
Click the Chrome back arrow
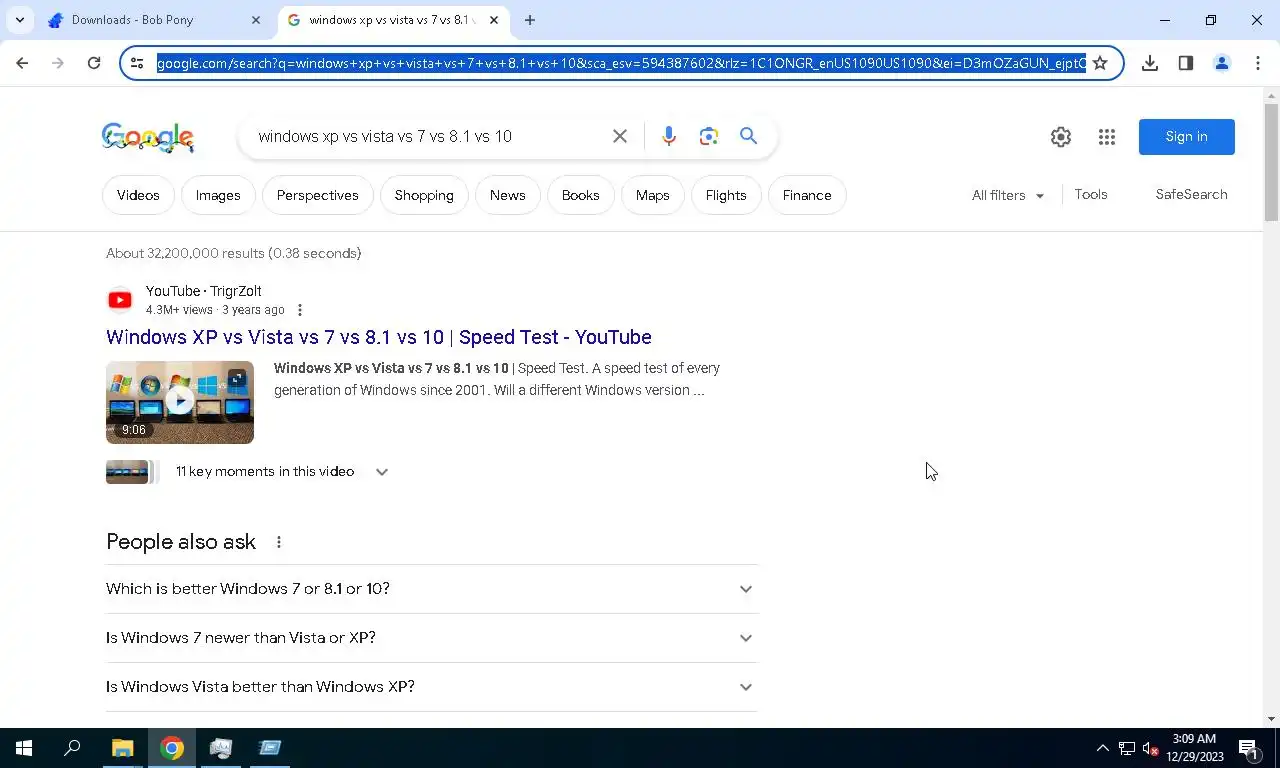pos(22,63)
